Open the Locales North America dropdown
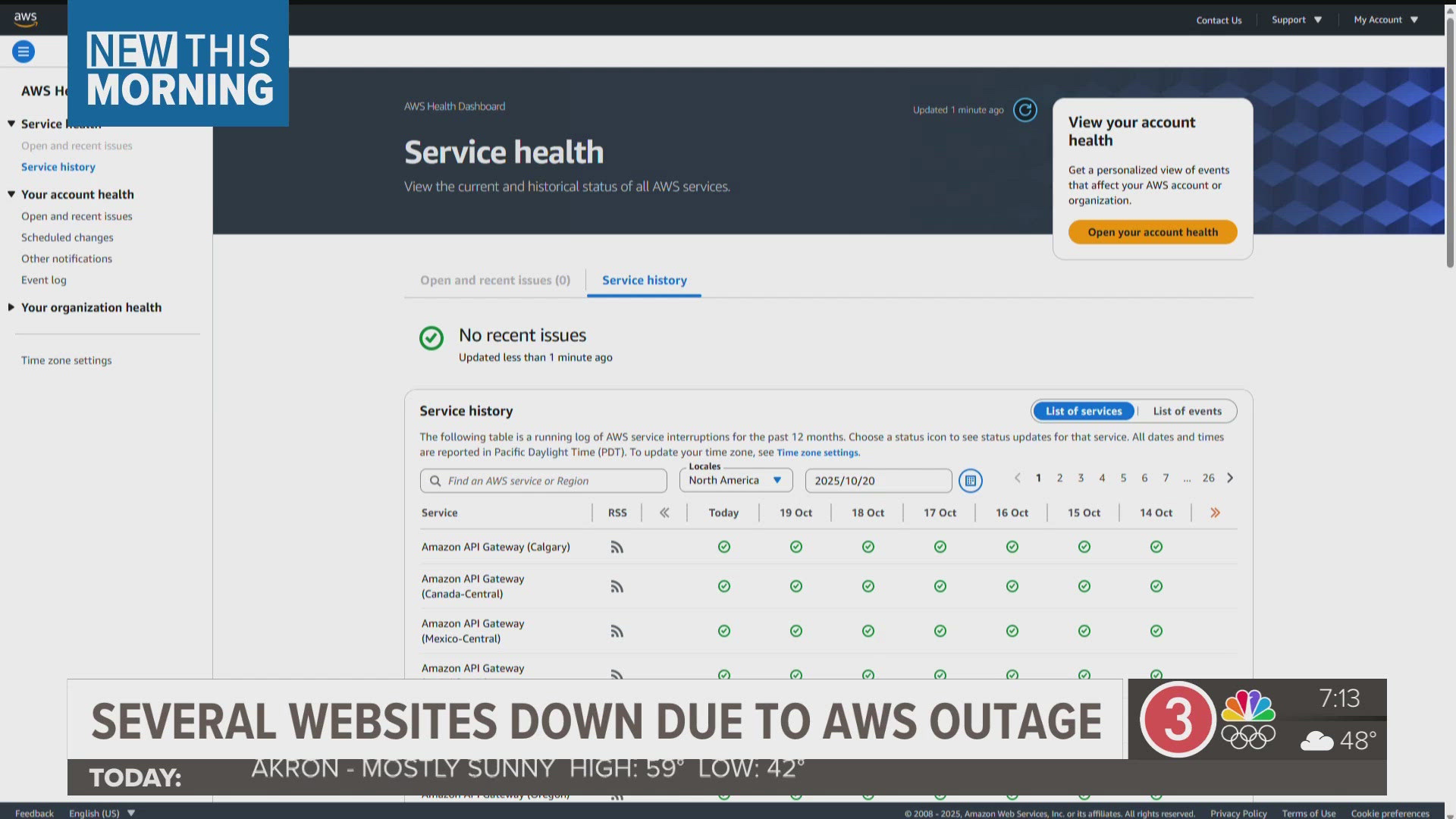This screenshot has width=1456, height=819. (x=735, y=480)
